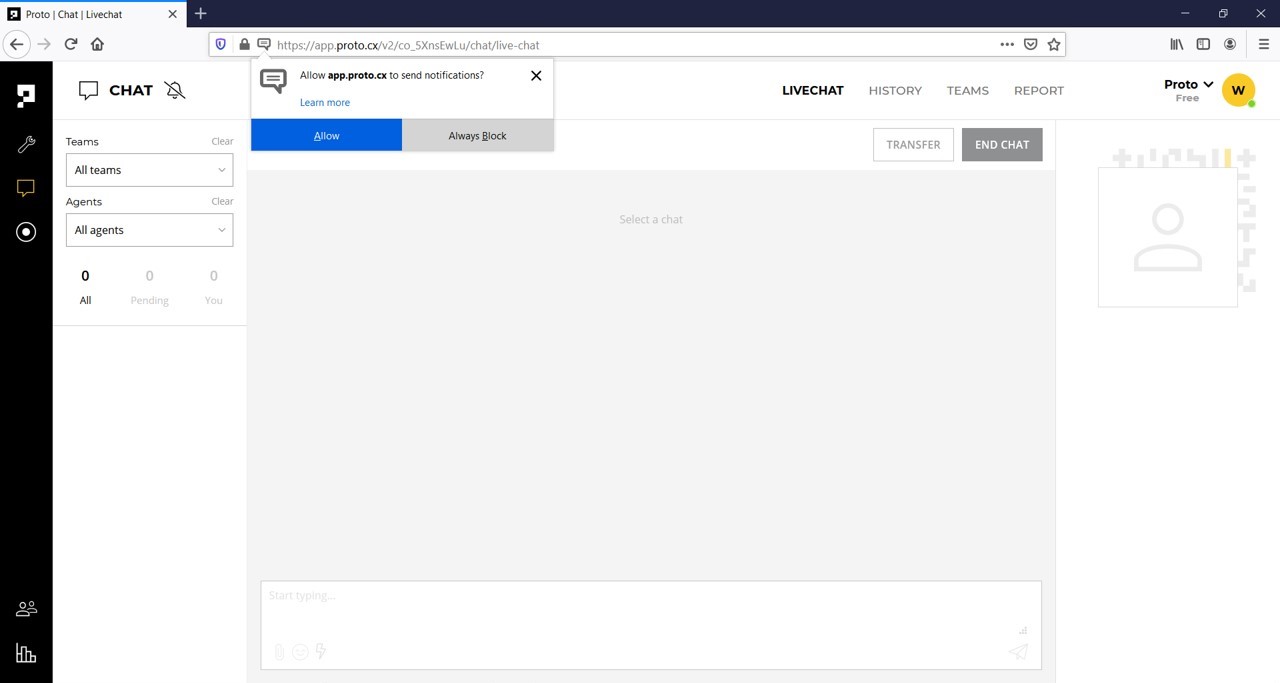The height and width of the screenshot is (683, 1280).
Task: Click the END CHAT button
Action: click(x=1002, y=144)
